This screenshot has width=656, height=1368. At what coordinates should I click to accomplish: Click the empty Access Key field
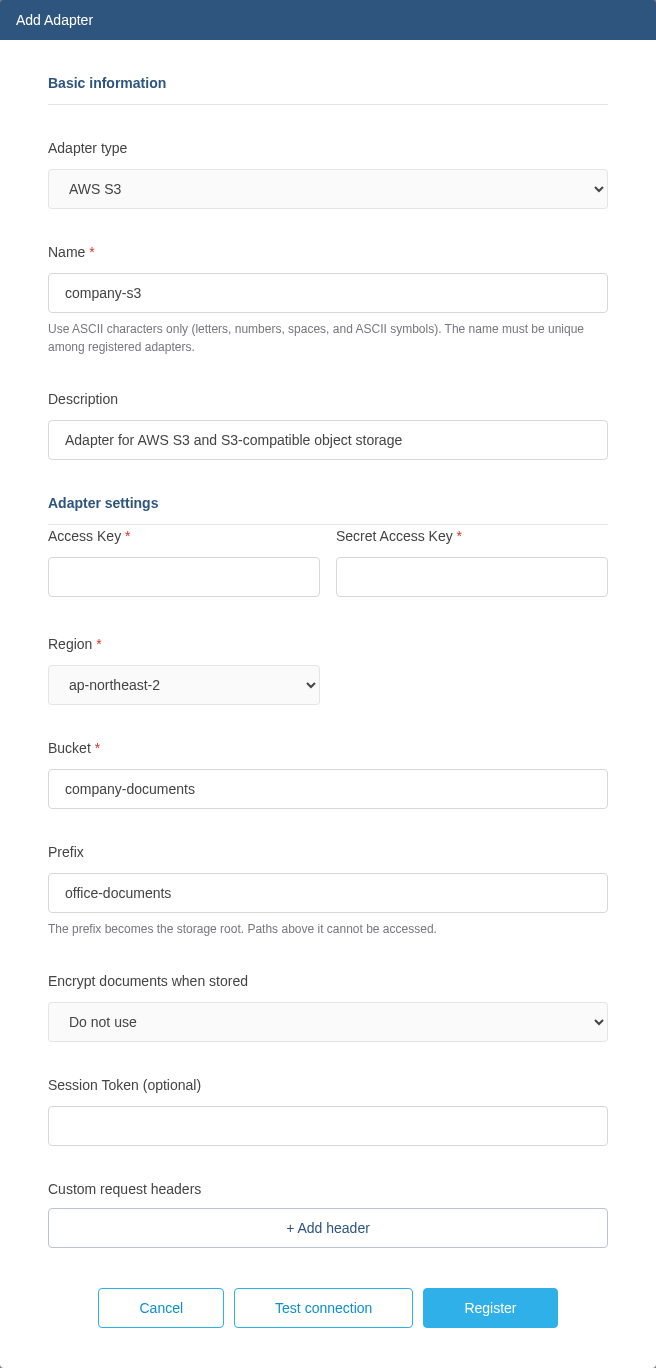point(184,577)
